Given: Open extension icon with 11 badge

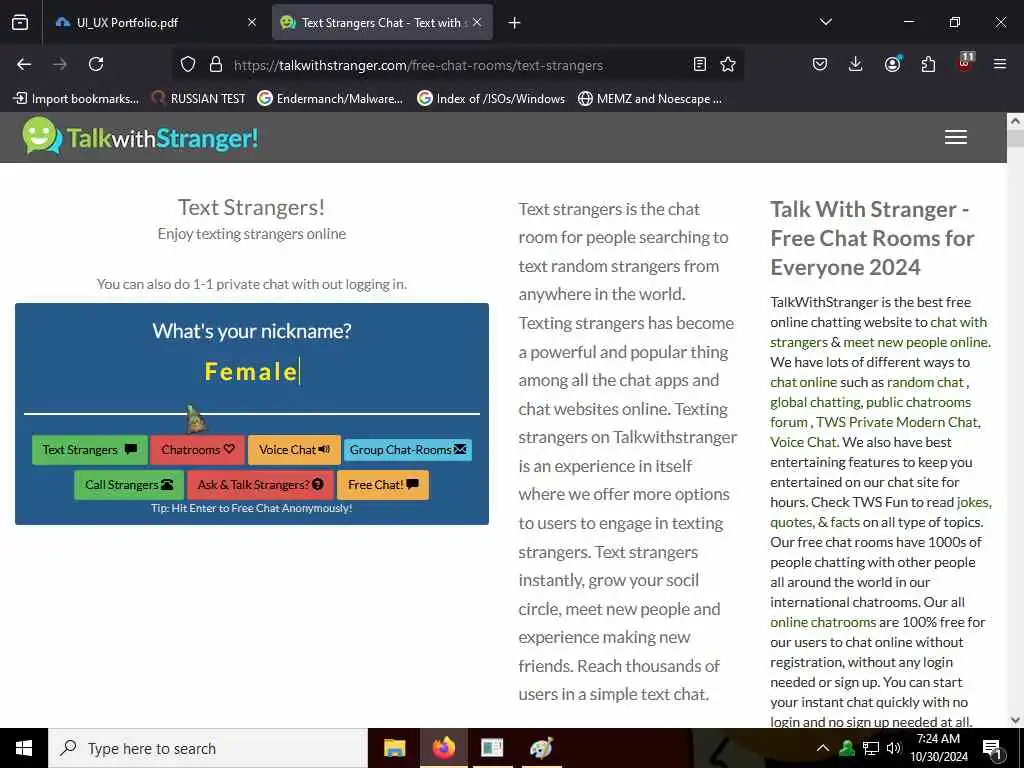Looking at the screenshot, I should click(x=965, y=62).
